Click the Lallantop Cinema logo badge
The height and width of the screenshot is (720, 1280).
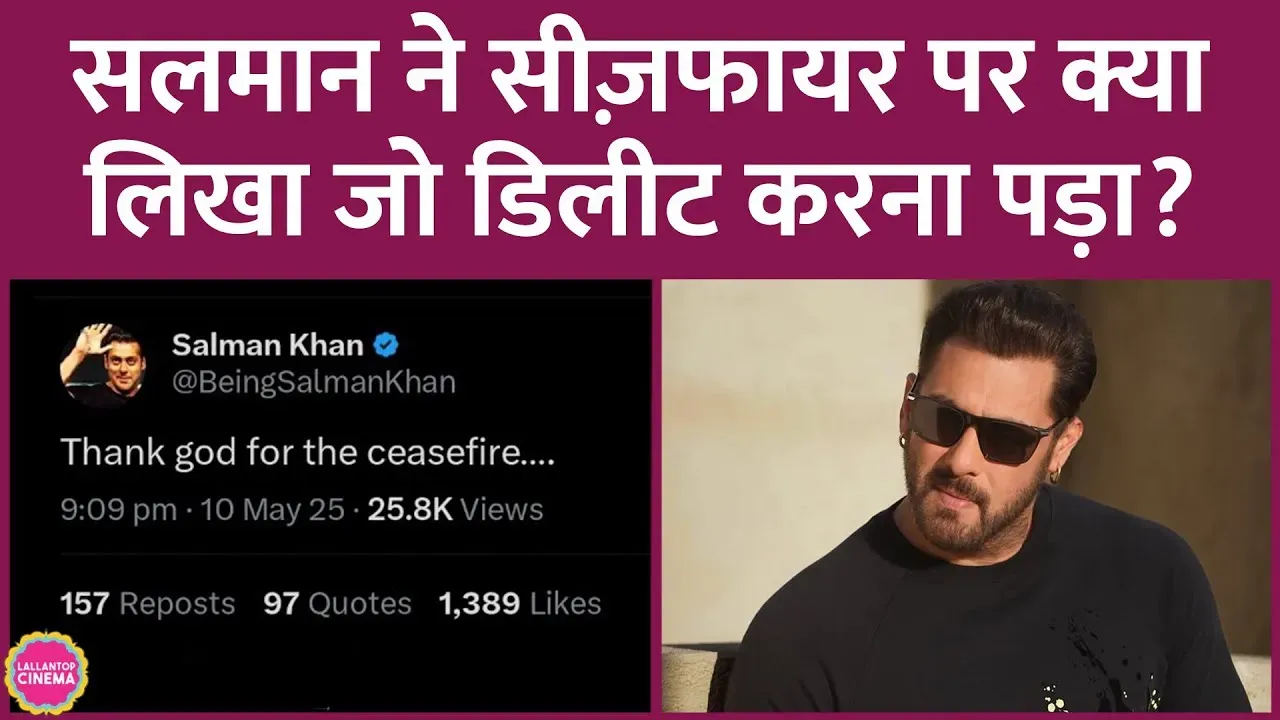click(x=47, y=671)
